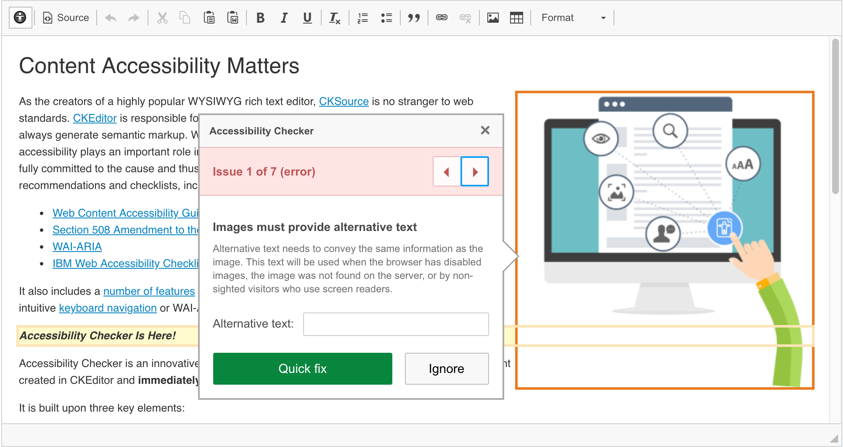The image size is (843, 447).
Task: Click the Ignore button
Action: (x=446, y=369)
